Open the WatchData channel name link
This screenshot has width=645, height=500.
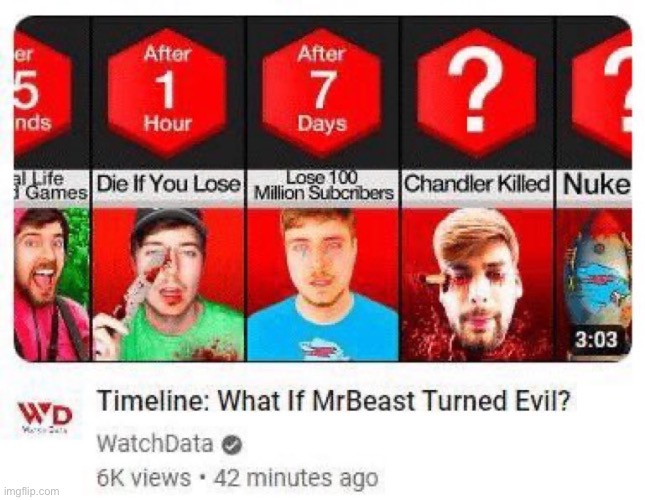click(x=155, y=444)
